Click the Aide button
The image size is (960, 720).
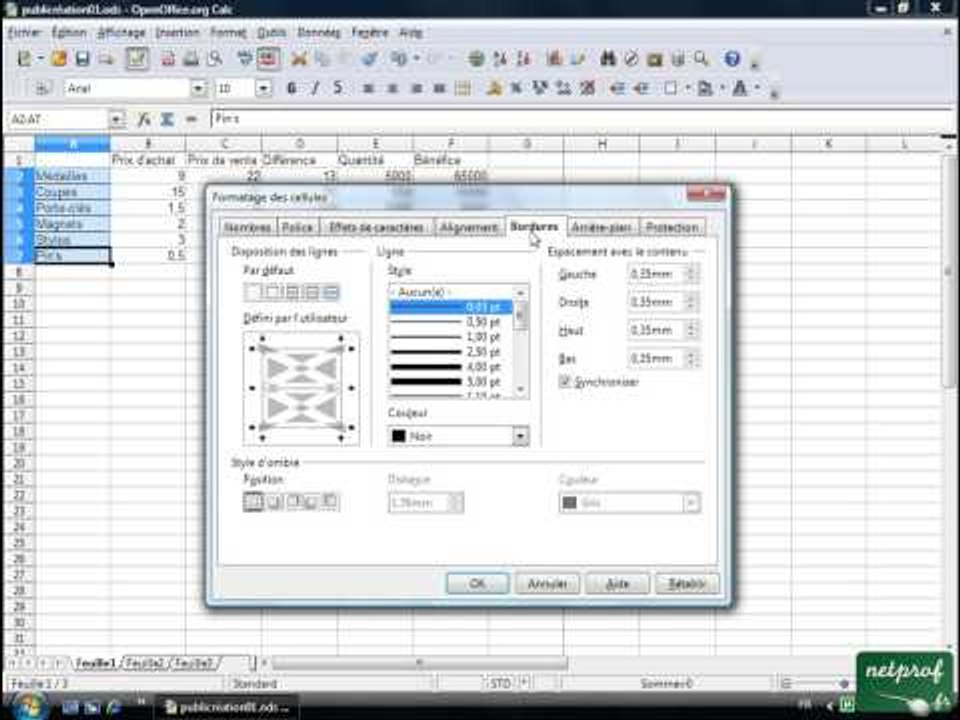tap(617, 583)
